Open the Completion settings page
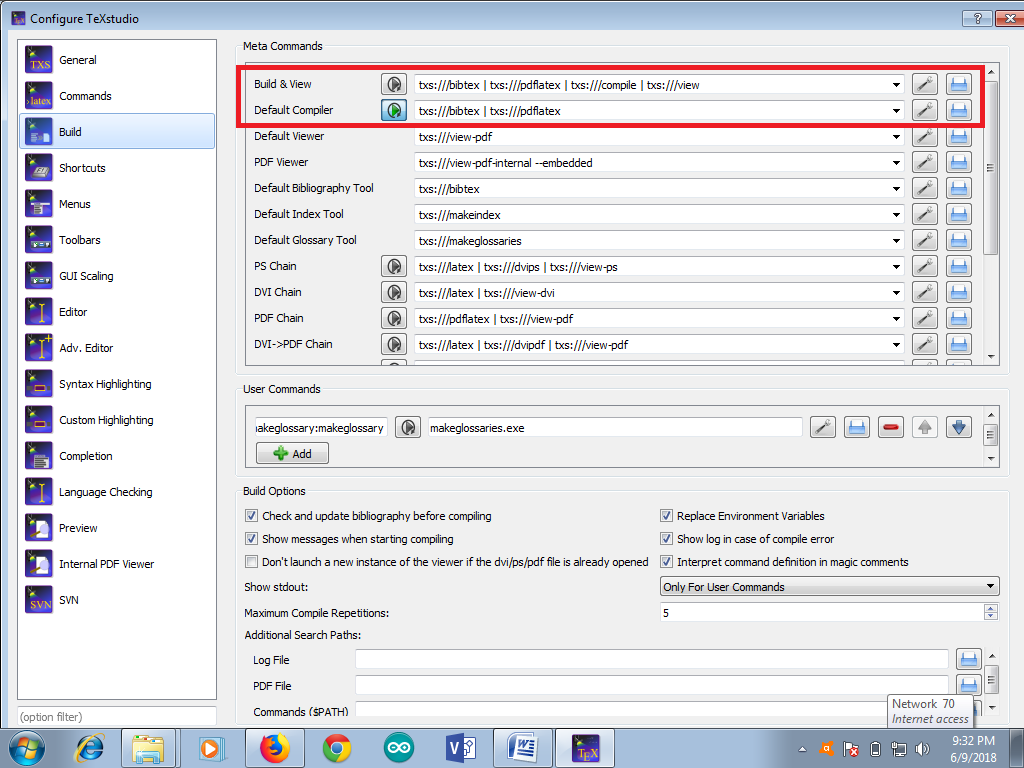Screen dimensions: 1024x768 117,456
